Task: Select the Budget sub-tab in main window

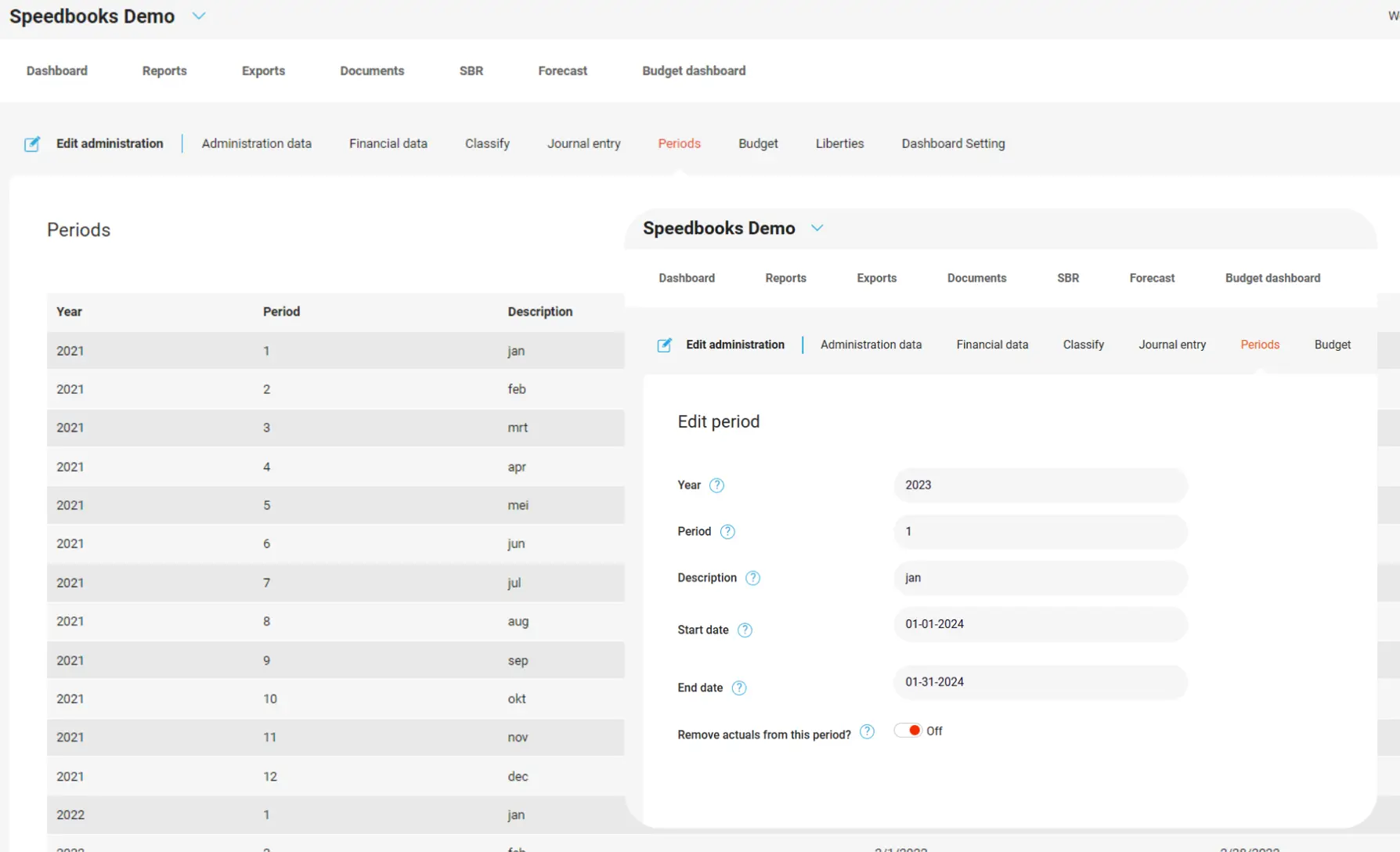Action: (x=758, y=143)
